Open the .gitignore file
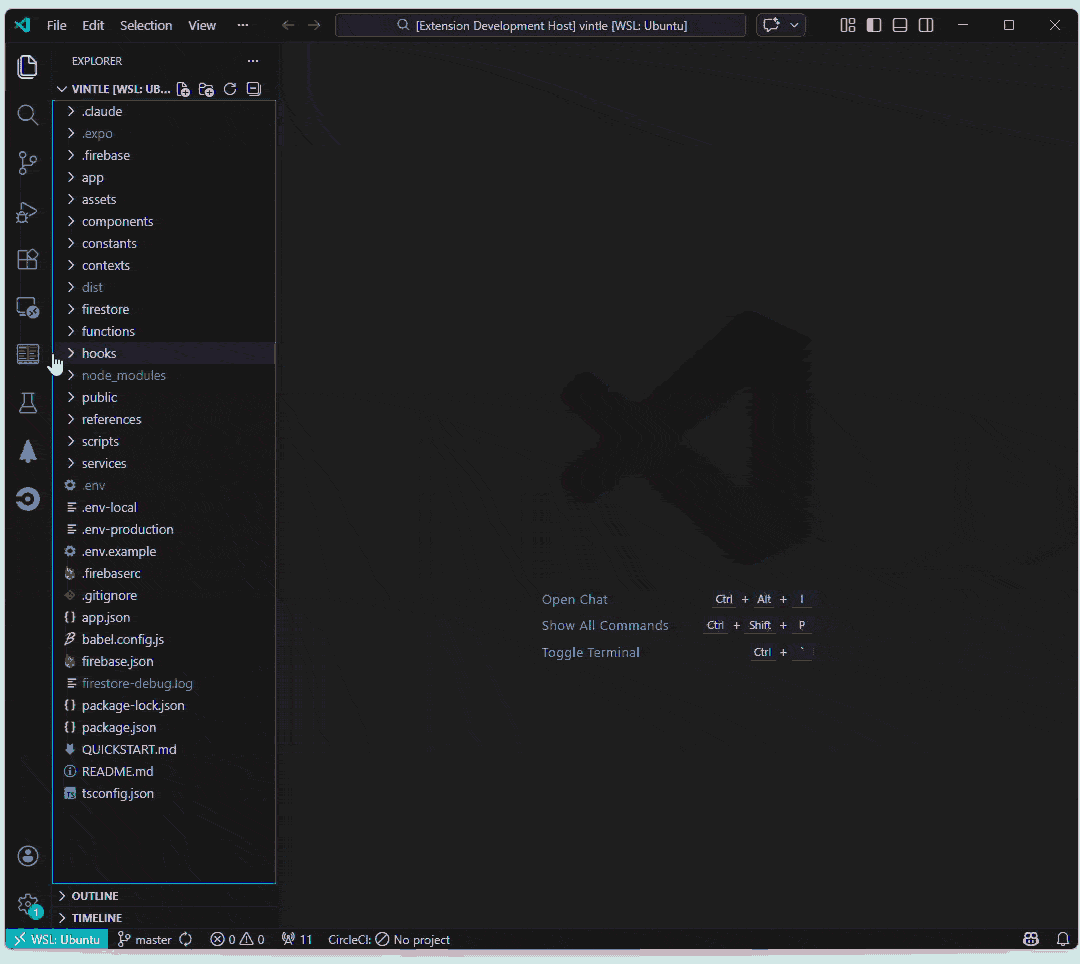 [164, 595]
